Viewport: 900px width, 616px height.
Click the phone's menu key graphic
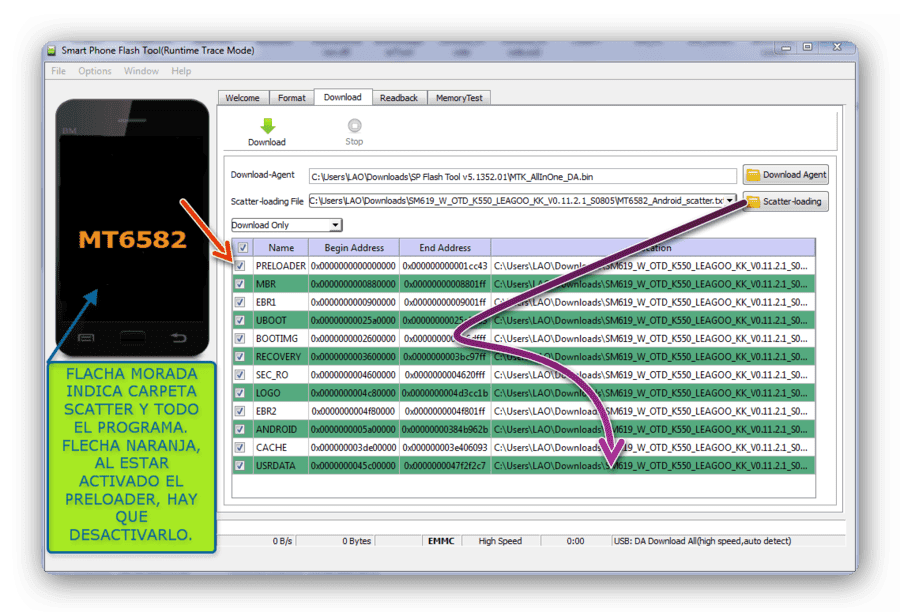[86, 338]
